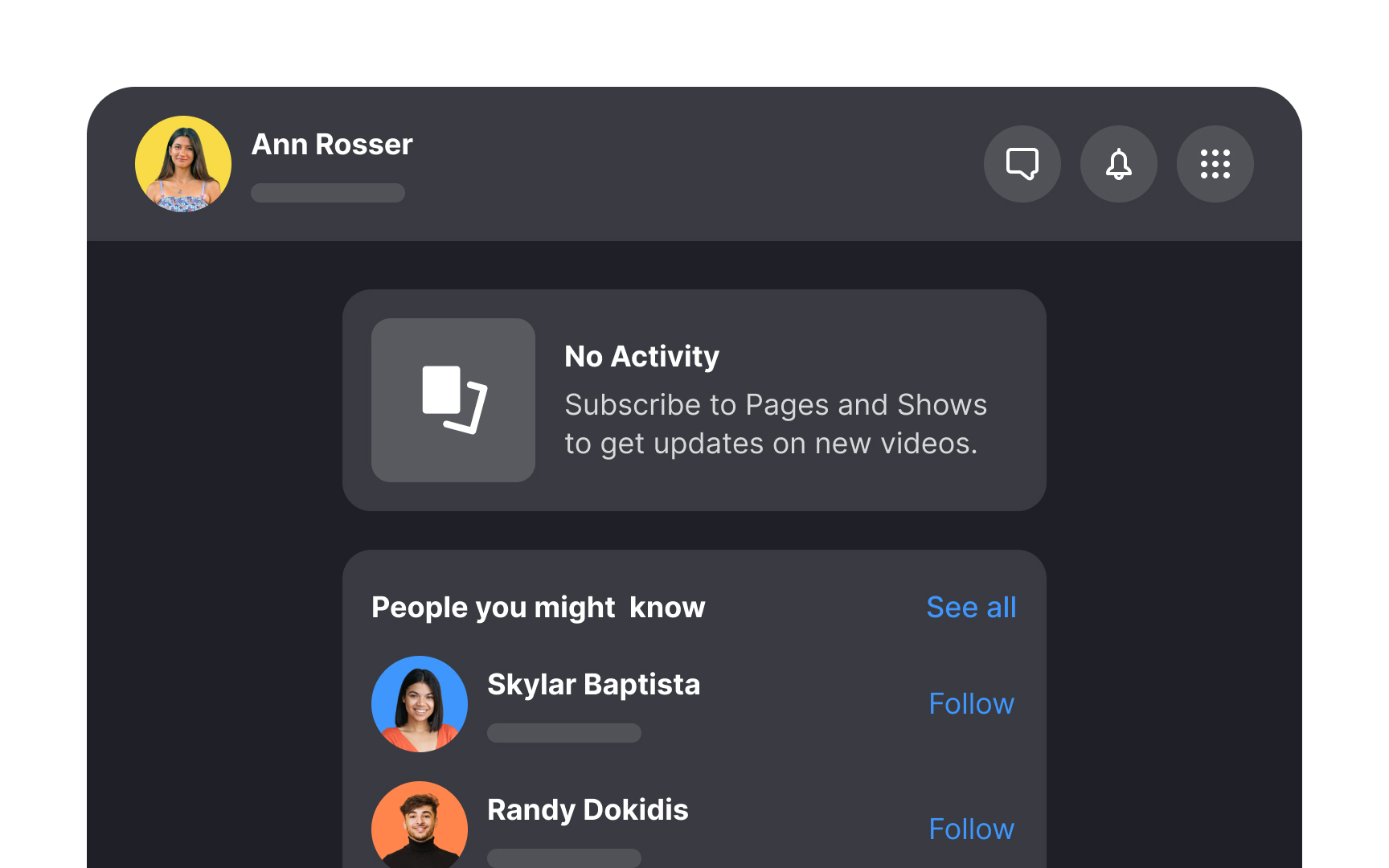Select Randy Dokidis's name
Viewport: 1389px width, 868px height.
click(x=588, y=810)
